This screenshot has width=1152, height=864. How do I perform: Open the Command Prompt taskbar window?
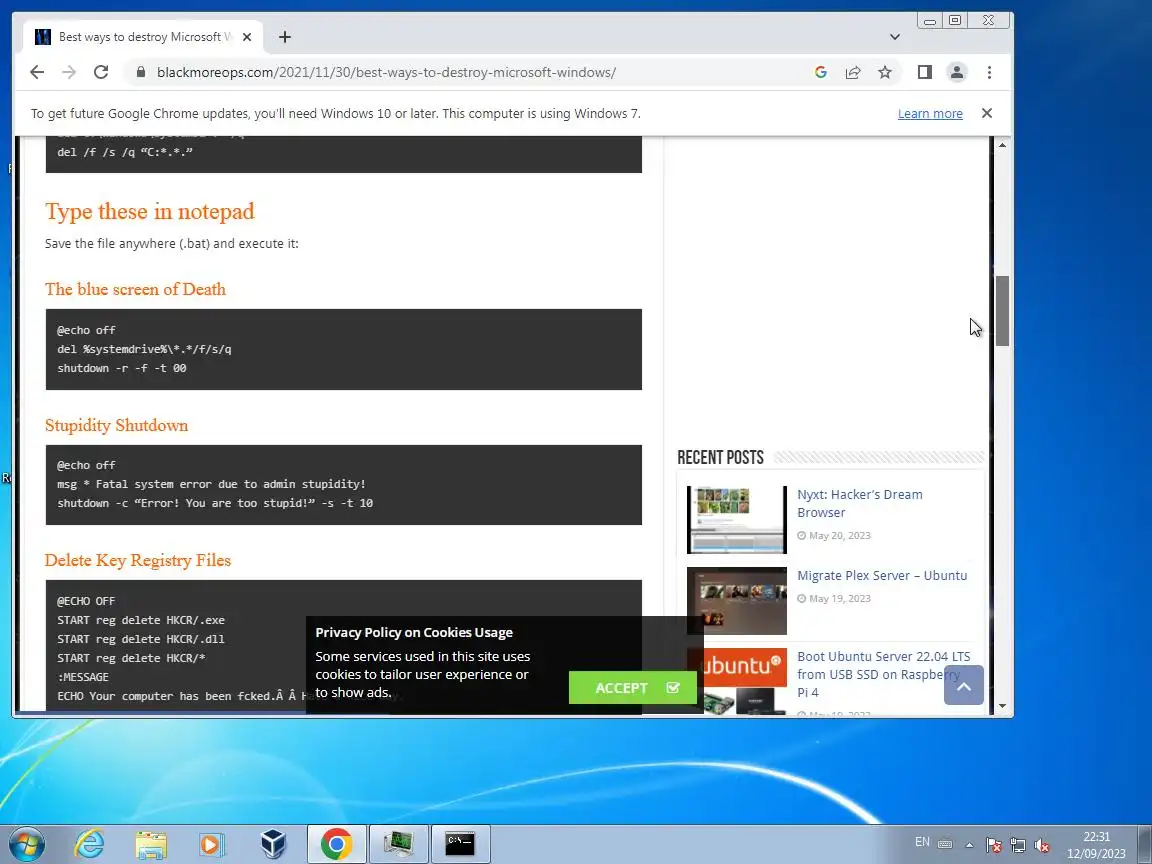click(460, 844)
